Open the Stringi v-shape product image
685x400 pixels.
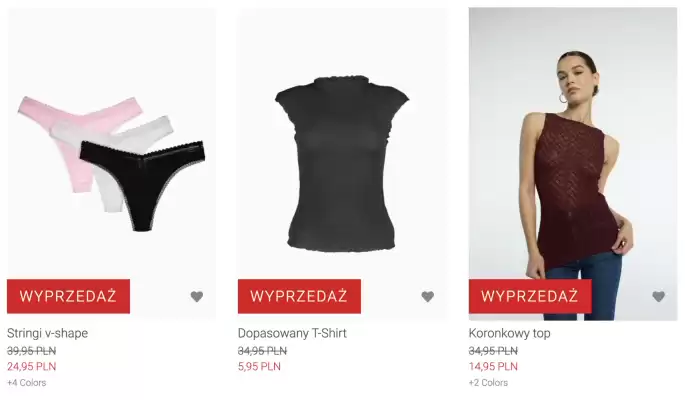click(x=111, y=164)
